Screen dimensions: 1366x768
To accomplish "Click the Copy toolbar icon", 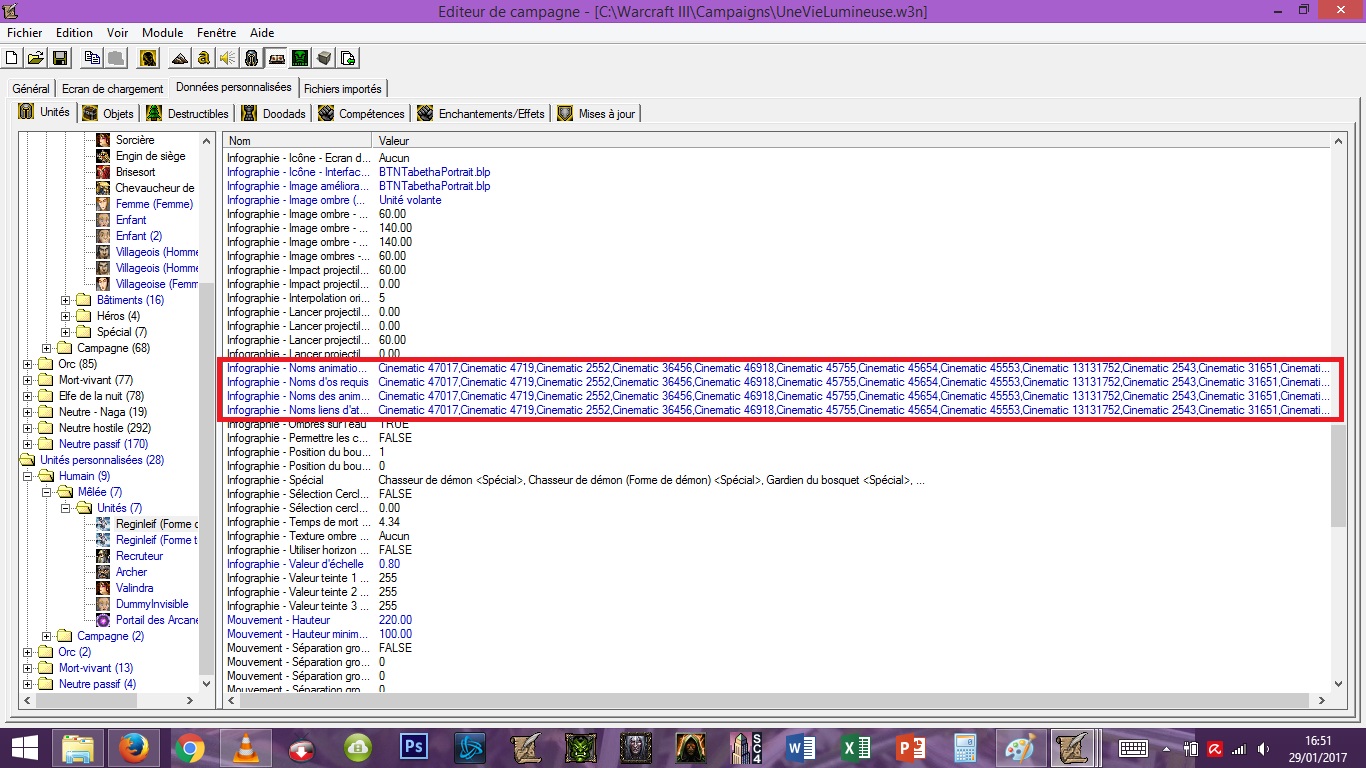I will tap(93, 58).
